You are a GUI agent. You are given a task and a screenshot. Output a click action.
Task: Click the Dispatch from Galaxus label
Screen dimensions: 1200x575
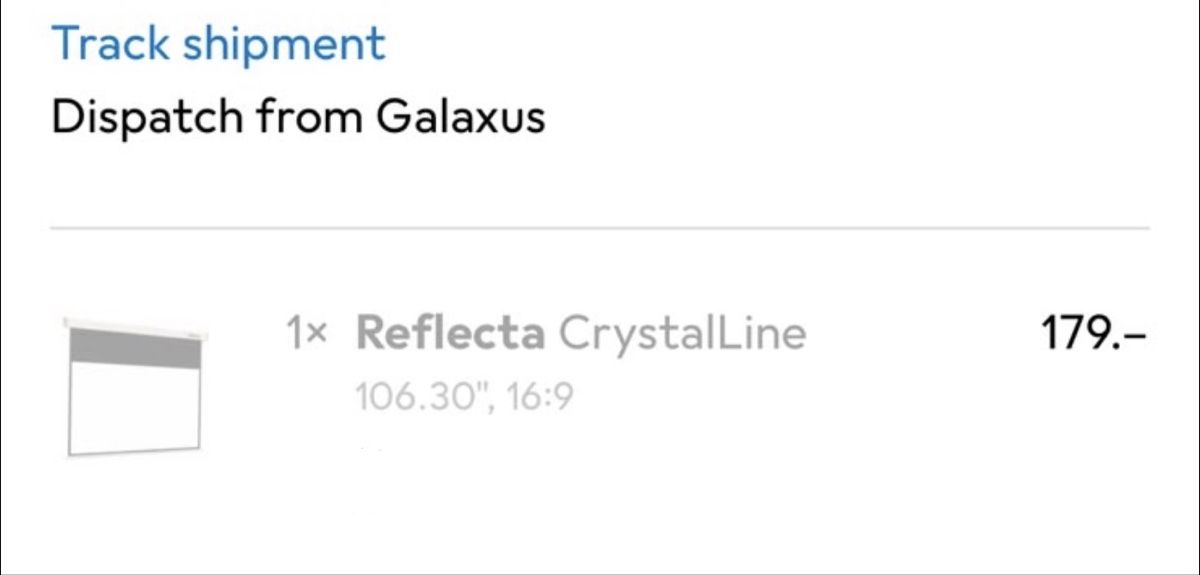point(298,118)
